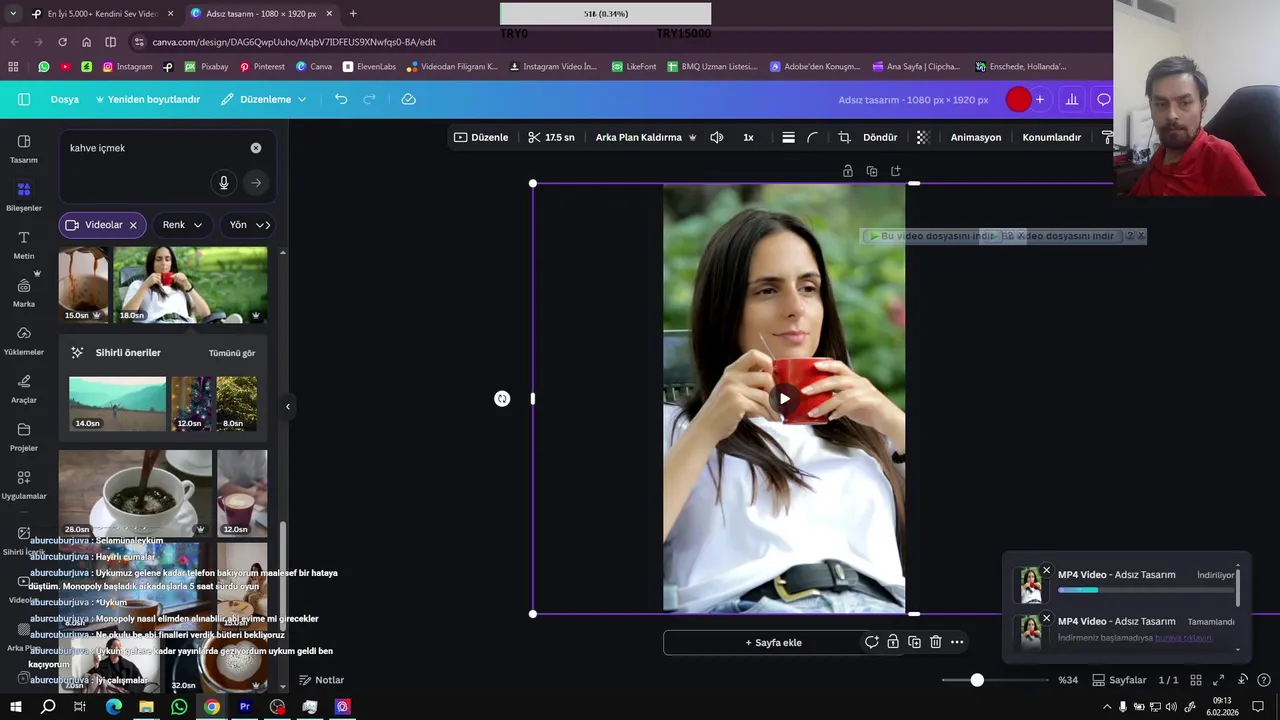Delete the page with the trash icon
The width and height of the screenshot is (1280, 720).
coord(936,642)
